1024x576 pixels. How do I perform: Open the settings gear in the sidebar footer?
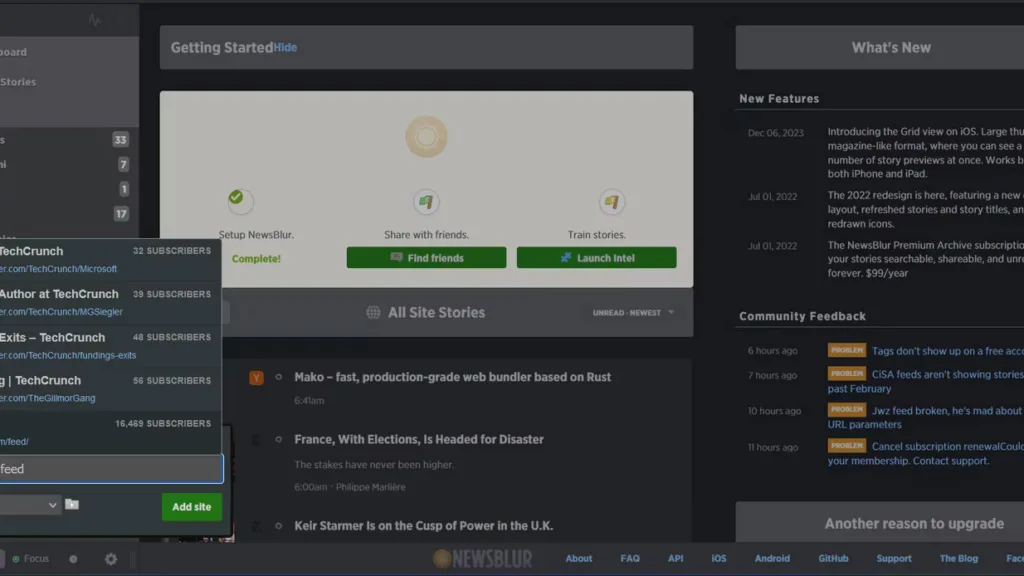pos(111,559)
